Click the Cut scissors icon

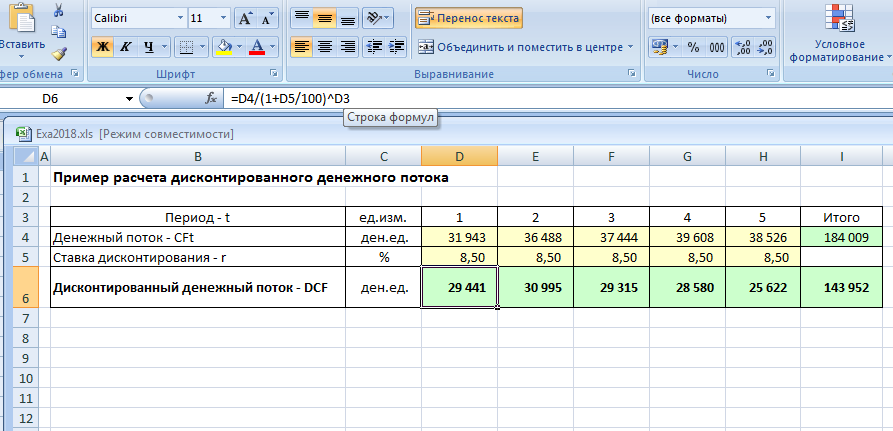point(58,10)
